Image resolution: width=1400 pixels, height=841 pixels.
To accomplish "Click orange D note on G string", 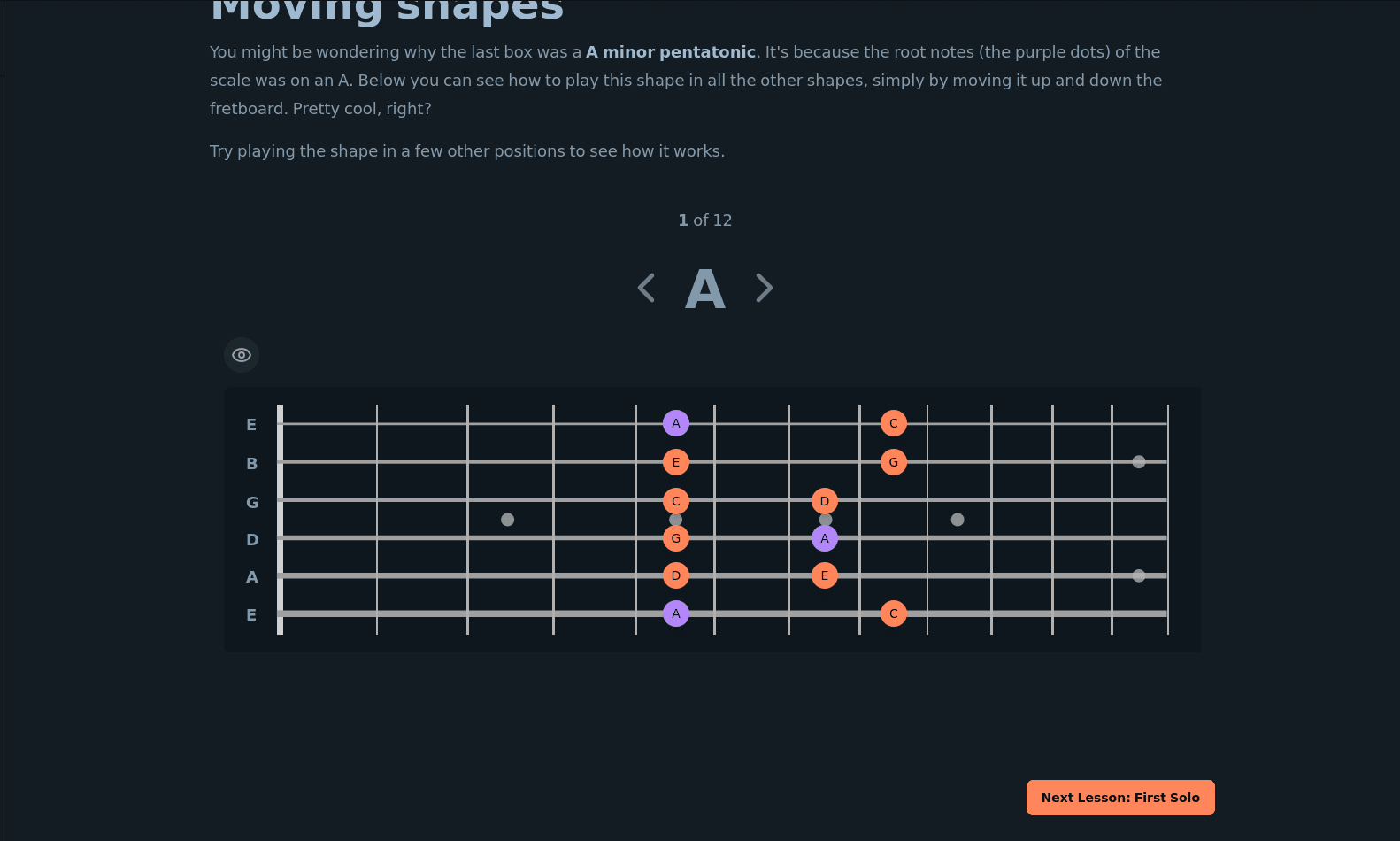I will click(x=825, y=501).
